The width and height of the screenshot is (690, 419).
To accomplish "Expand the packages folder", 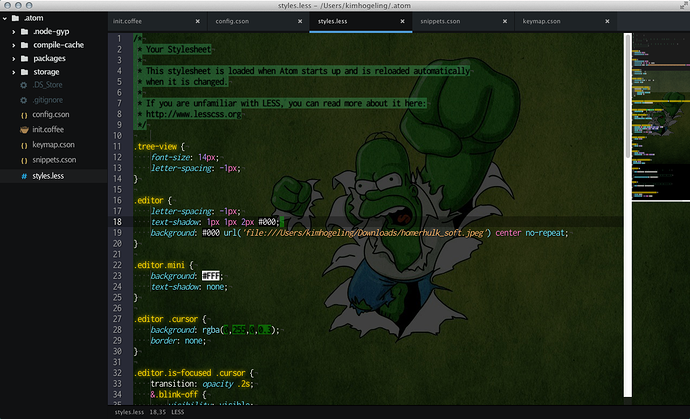I will pos(14,59).
